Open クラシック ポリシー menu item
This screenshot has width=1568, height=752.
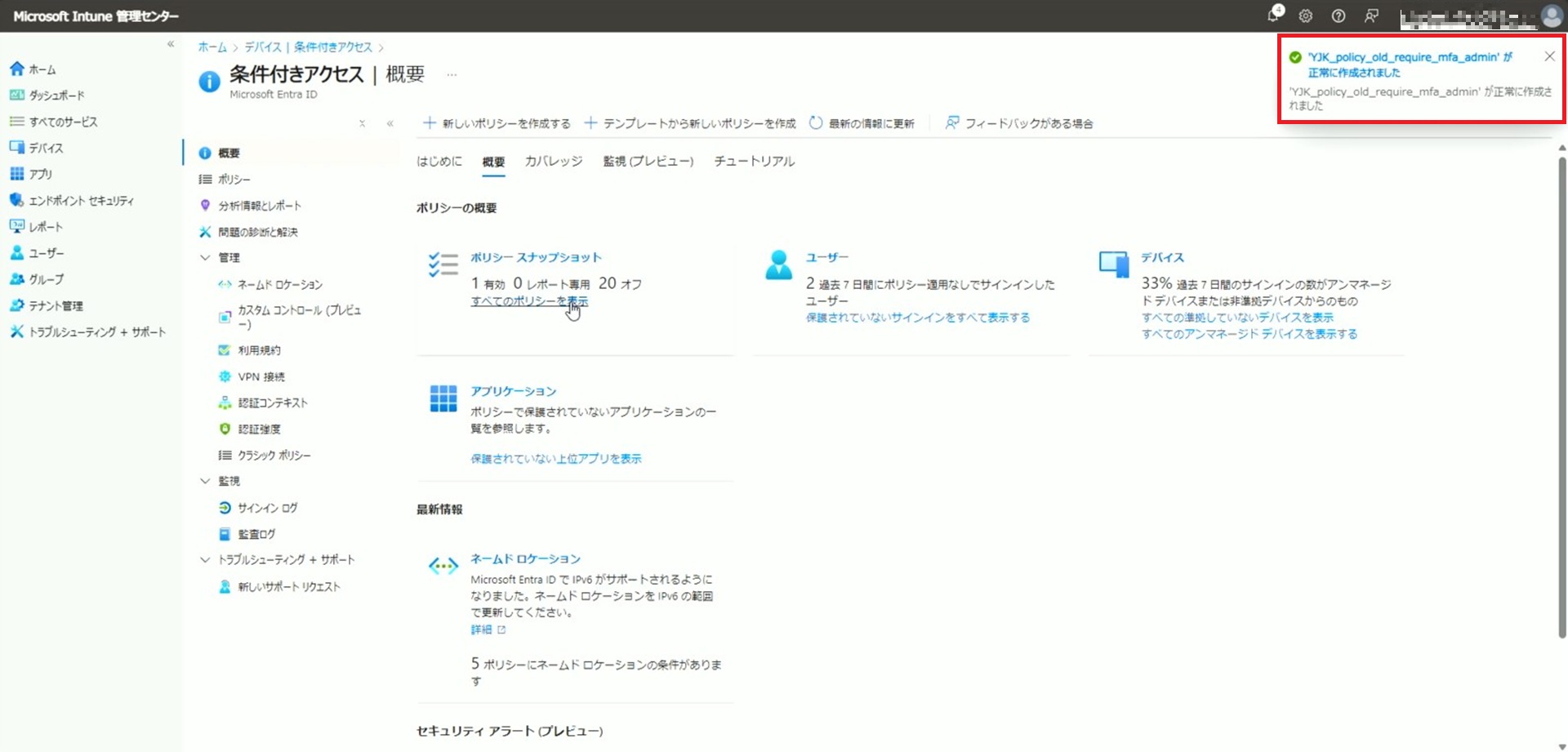tap(274, 455)
